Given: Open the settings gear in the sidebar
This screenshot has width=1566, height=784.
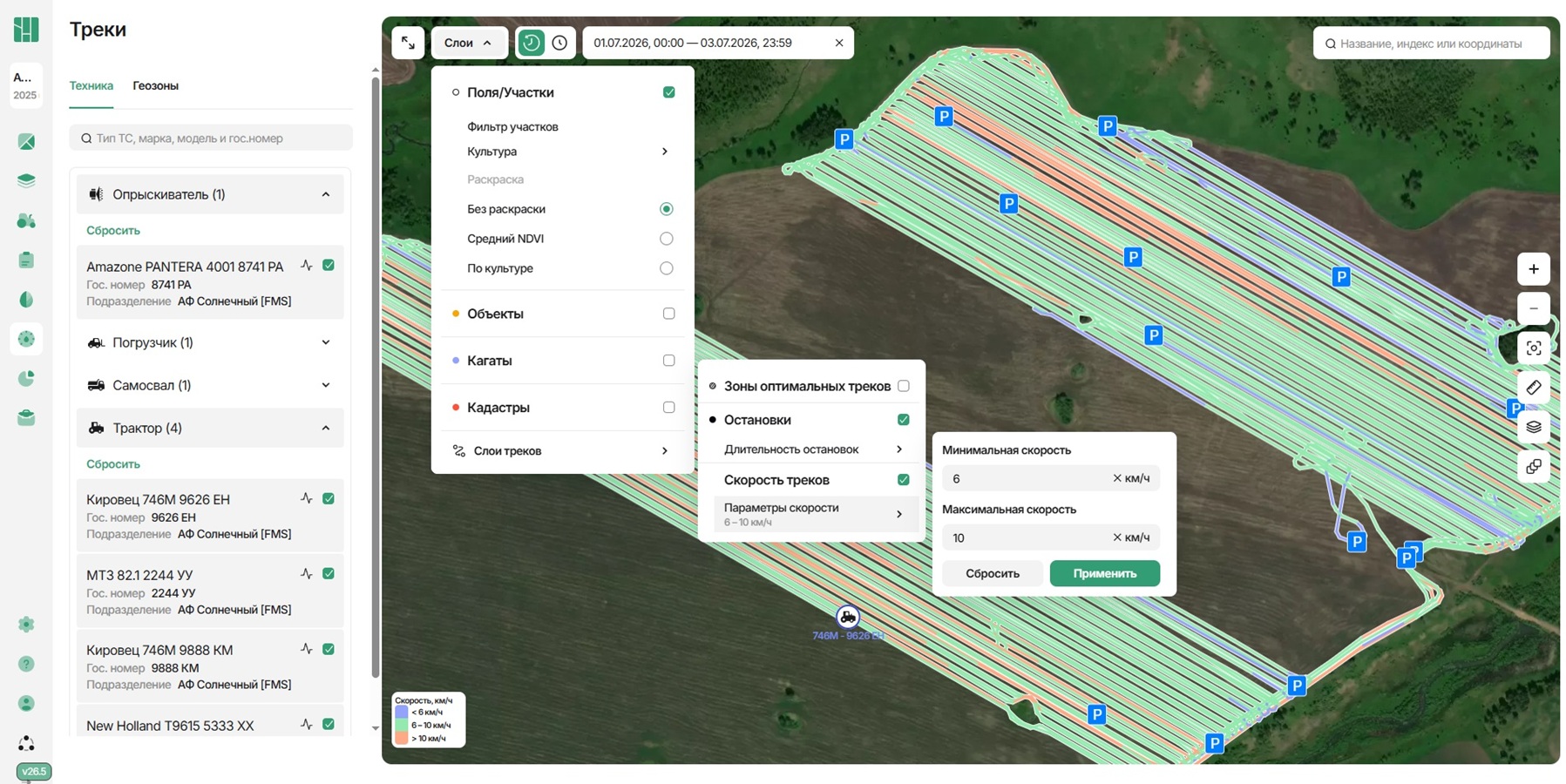Looking at the screenshot, I should tap(26, 624).
